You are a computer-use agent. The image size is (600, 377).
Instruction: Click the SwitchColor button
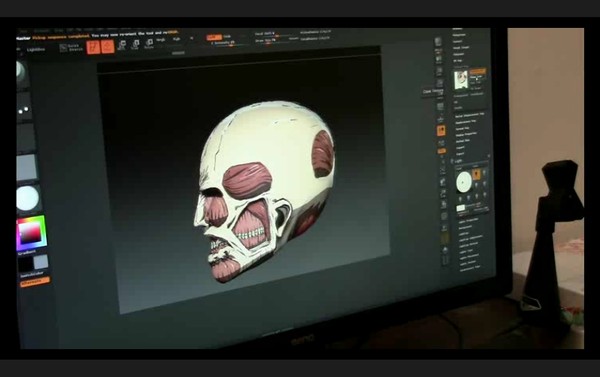[32, 274]
